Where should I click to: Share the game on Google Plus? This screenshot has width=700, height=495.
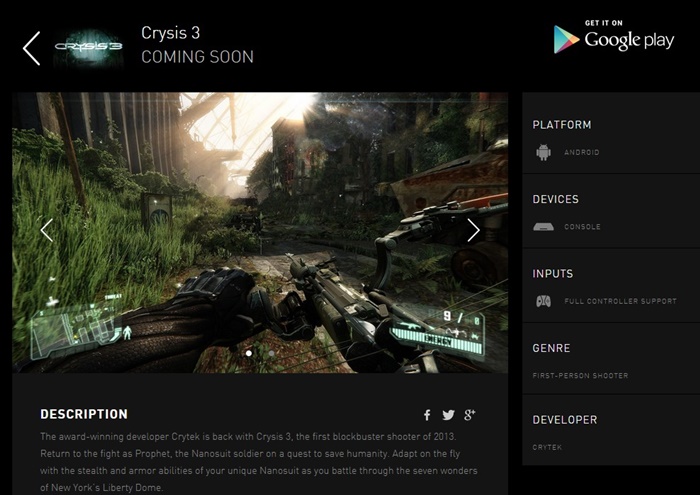470,415
